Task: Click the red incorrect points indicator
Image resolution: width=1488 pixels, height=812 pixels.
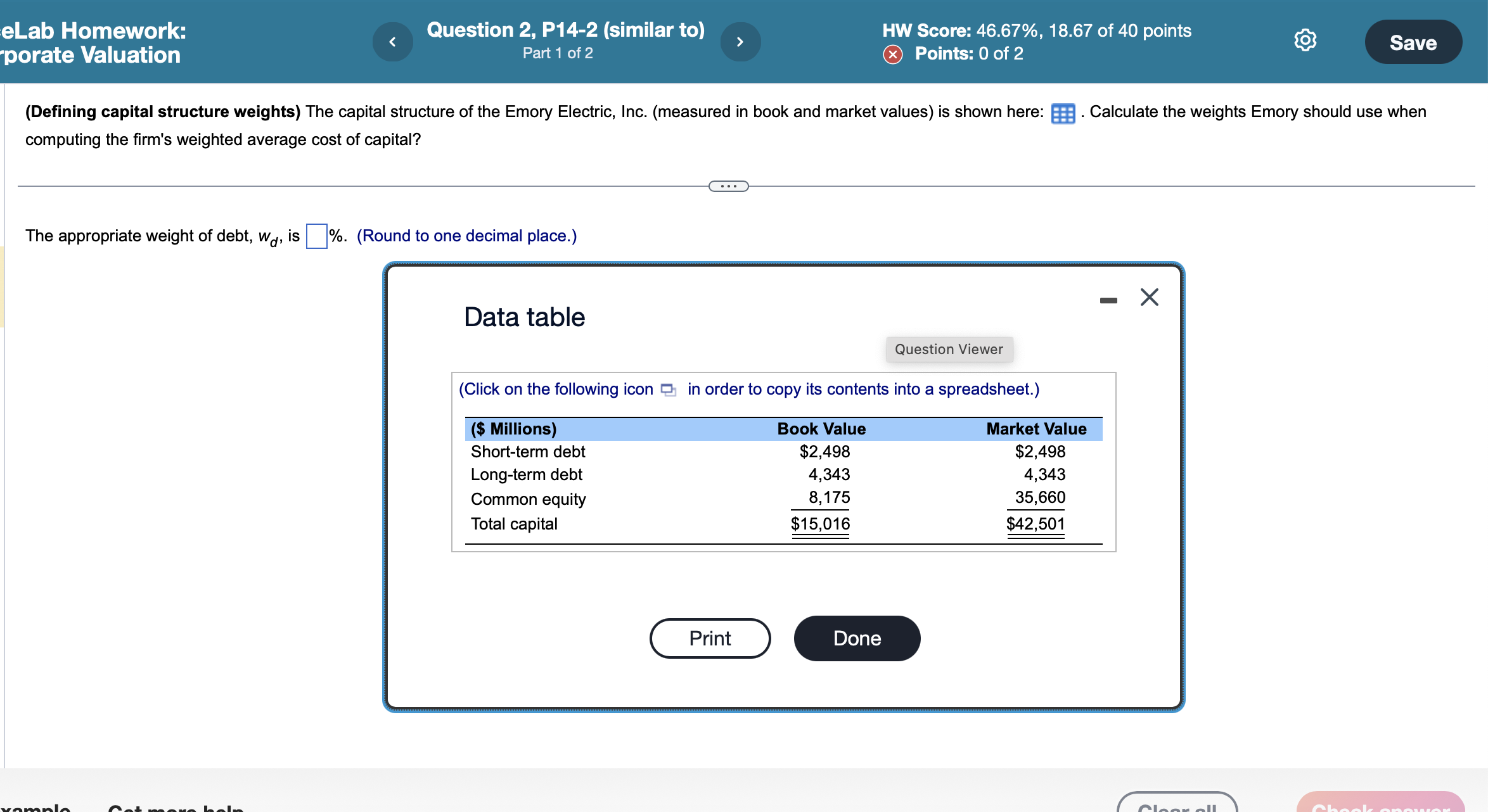Action: click(x=893, y=54)
